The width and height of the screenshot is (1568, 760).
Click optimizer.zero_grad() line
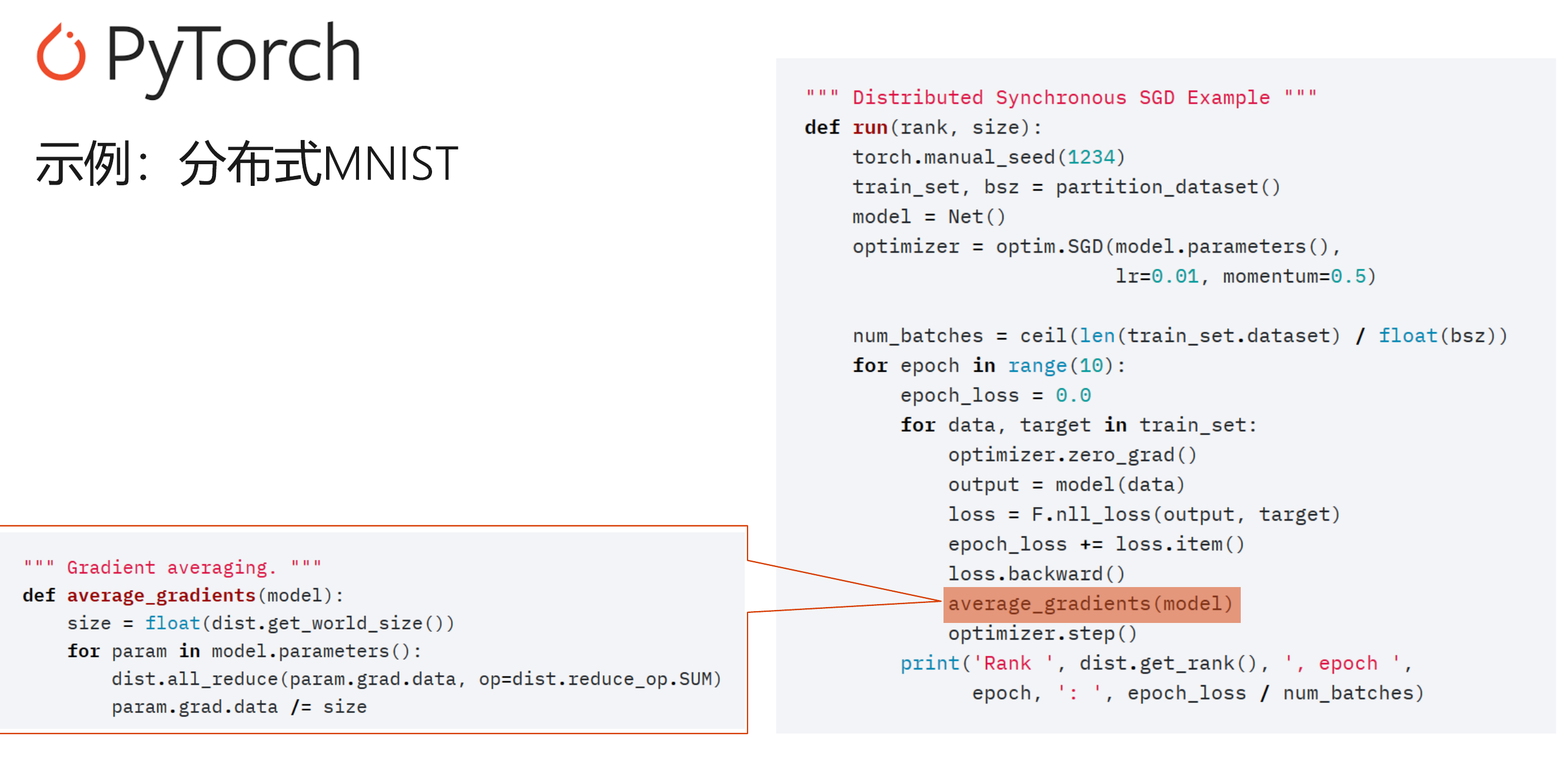pos(1072,455)
